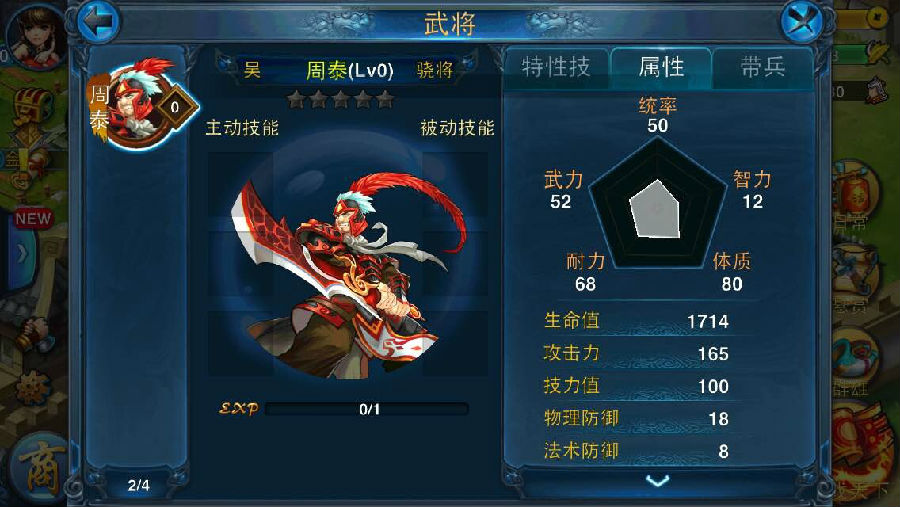
Task: Switch to the 特性技 tab
Action: point(556,68)
